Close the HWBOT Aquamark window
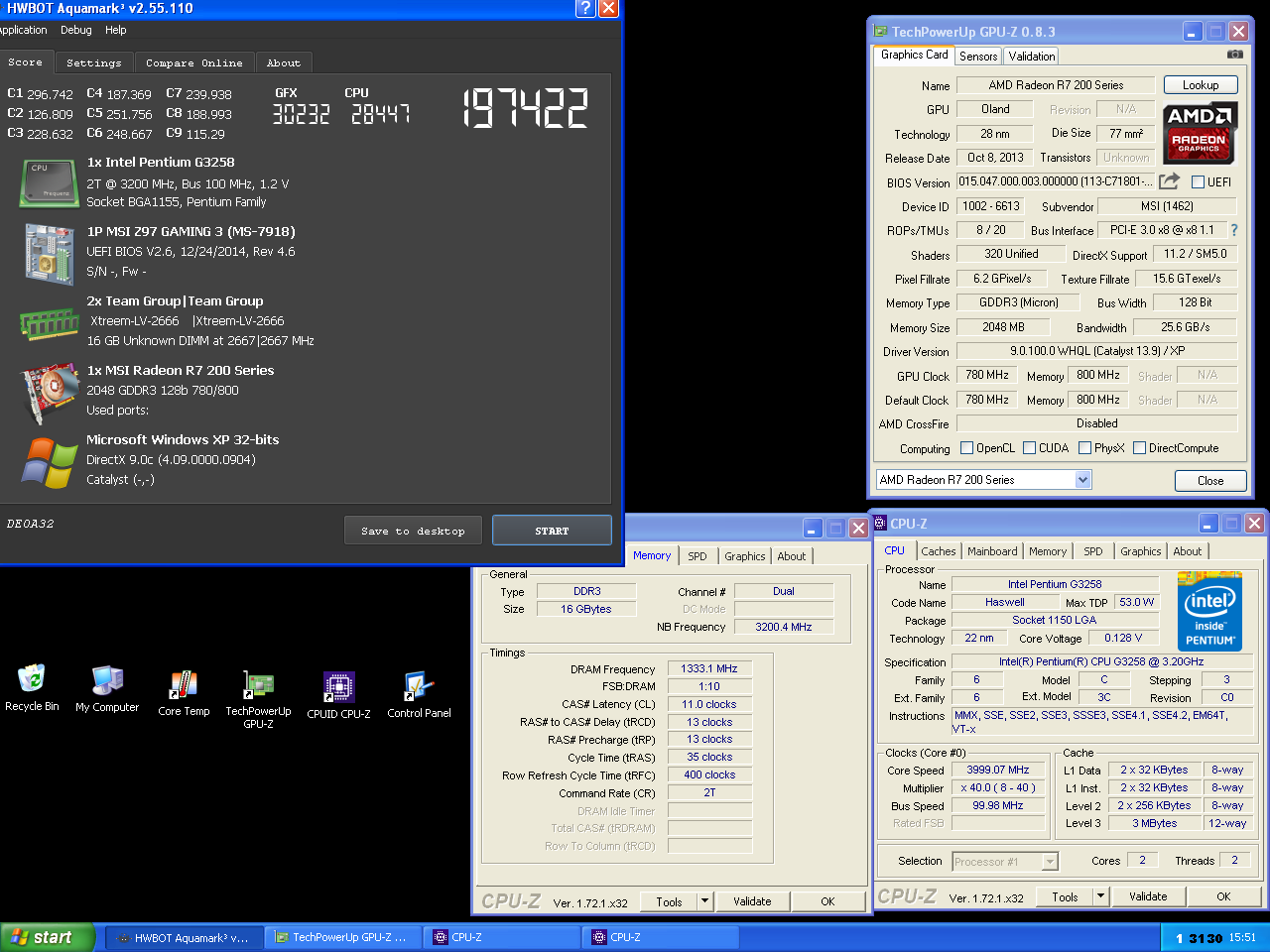This screenshot has height=952, width=1270. [x=608, y=8]
